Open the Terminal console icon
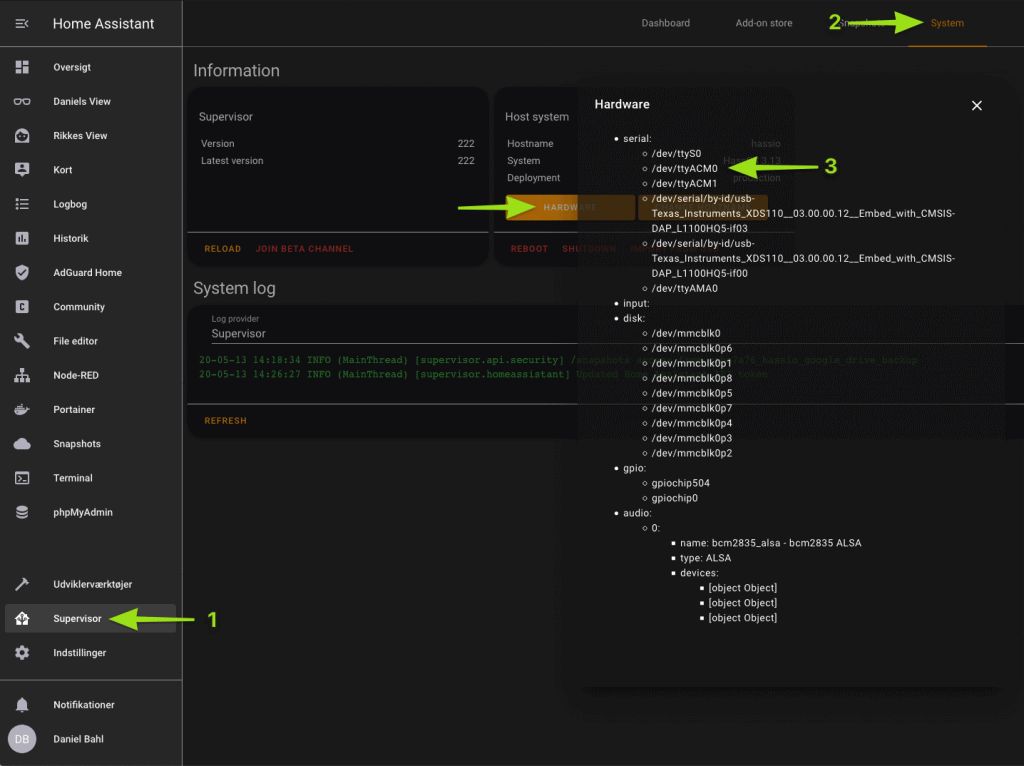The height and width of the screenshot is (766, 1024). [22, 478]
